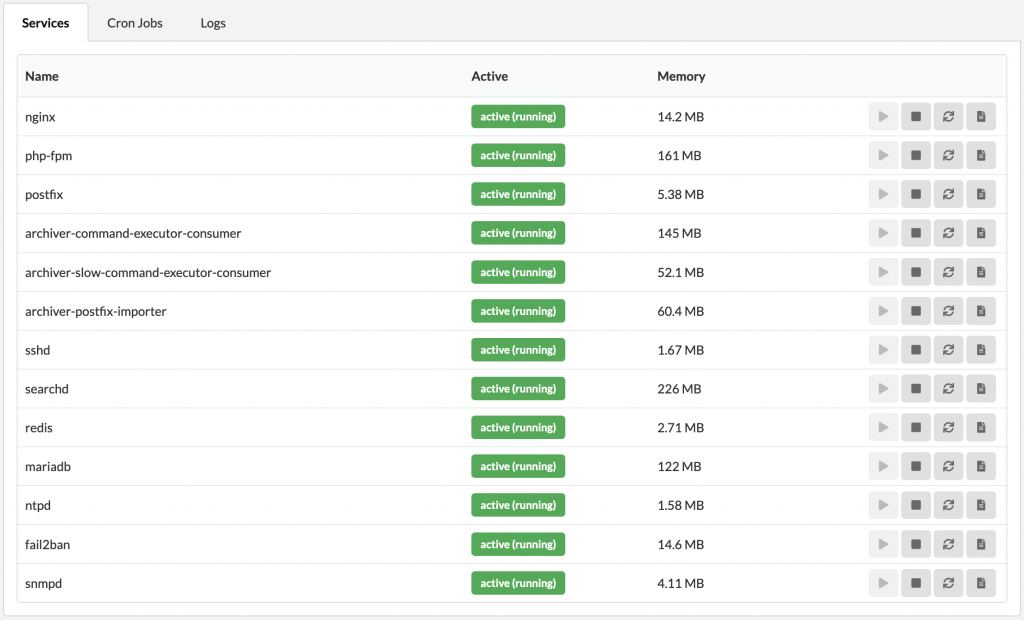Restart the snmpd service
Screen dimensions: 1024x620
tap(948, 583)
